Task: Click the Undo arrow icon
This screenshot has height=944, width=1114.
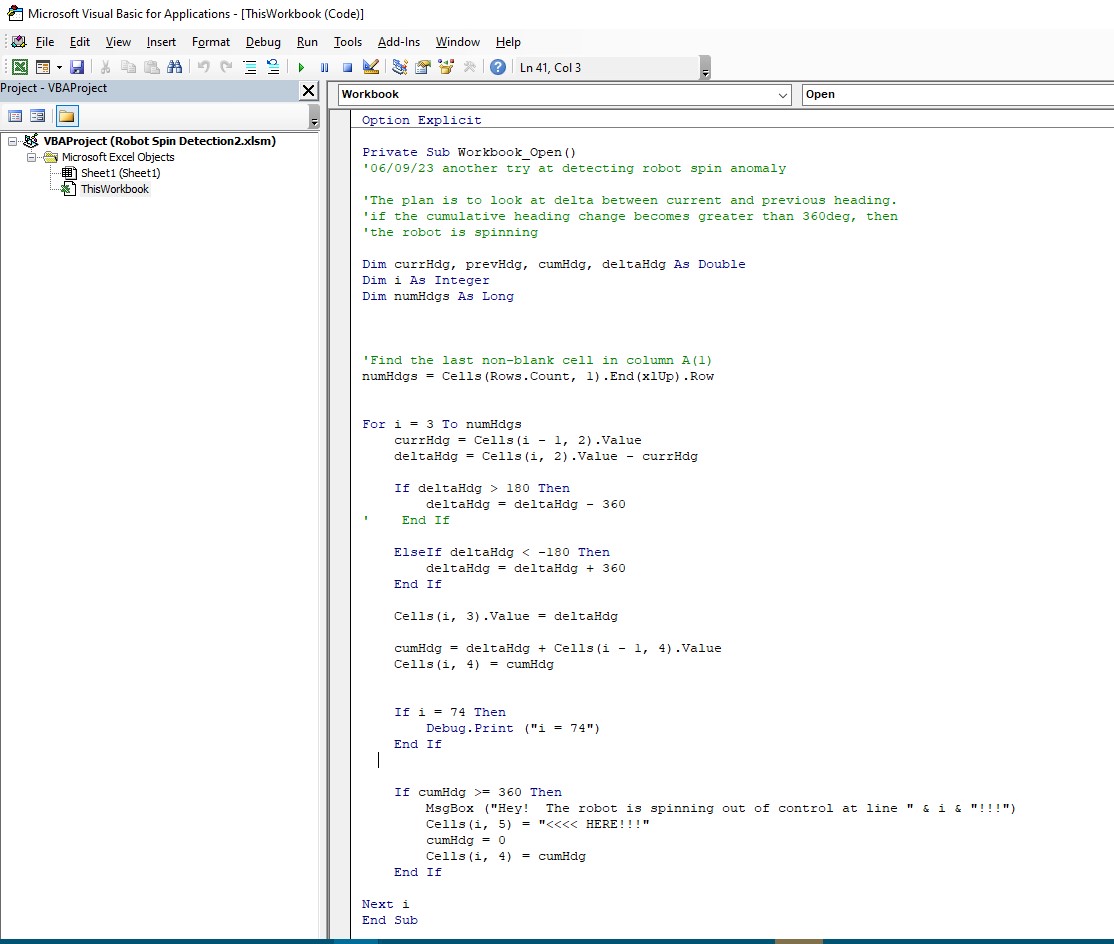Action: pos(203,67)
